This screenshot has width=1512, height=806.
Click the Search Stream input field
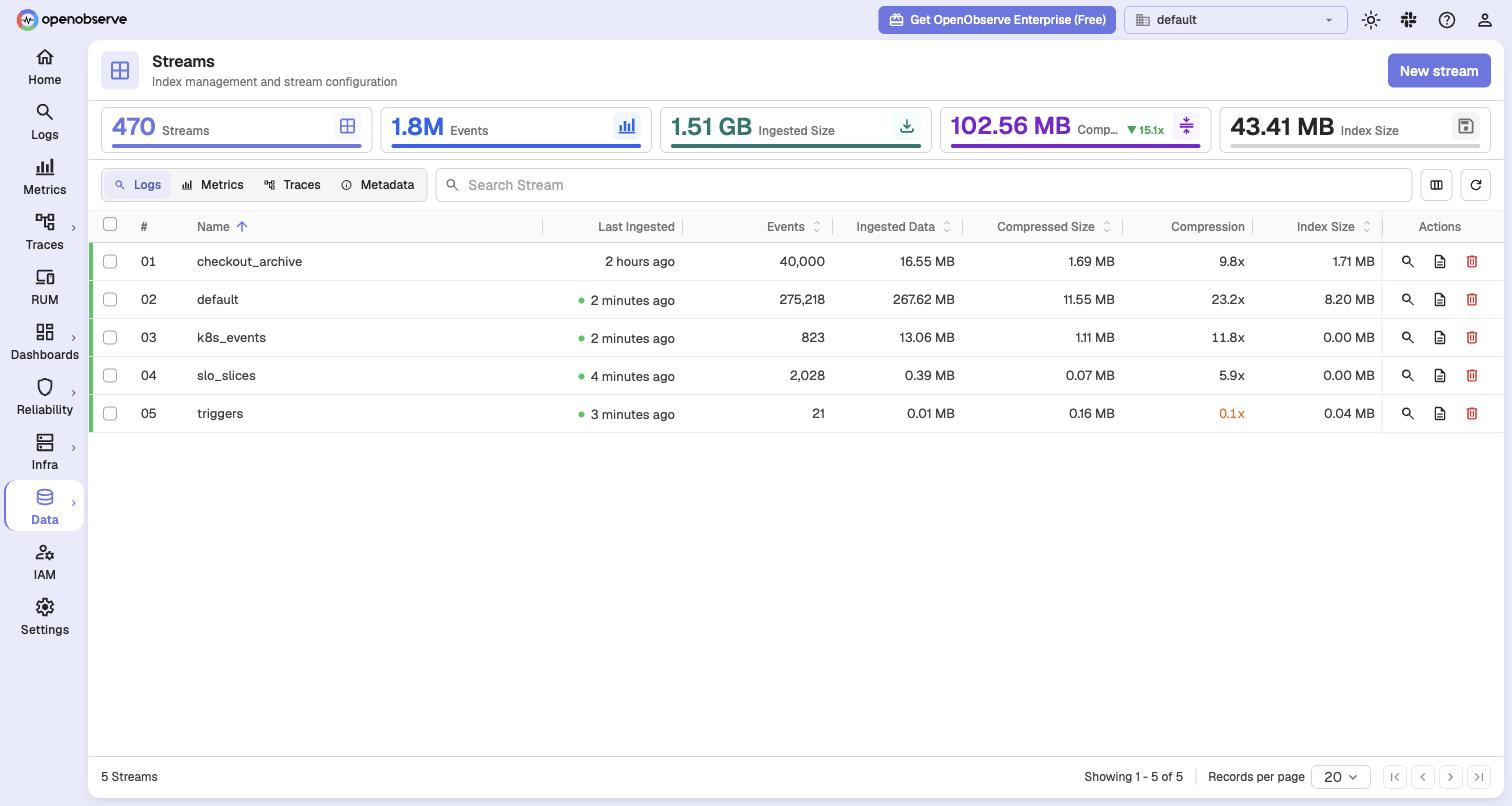point(923,185)
